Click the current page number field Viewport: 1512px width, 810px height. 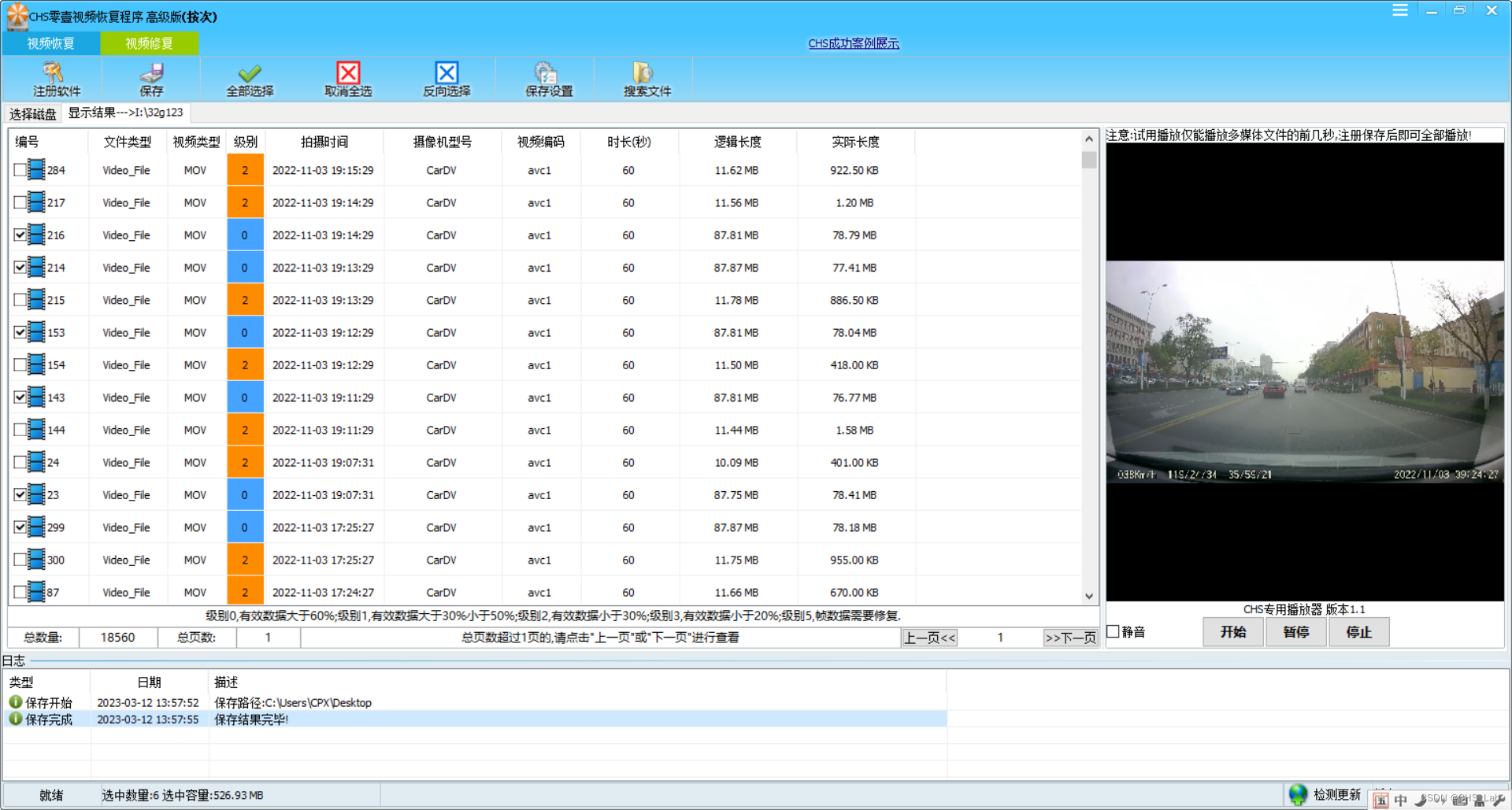[x=1000, y=638]
